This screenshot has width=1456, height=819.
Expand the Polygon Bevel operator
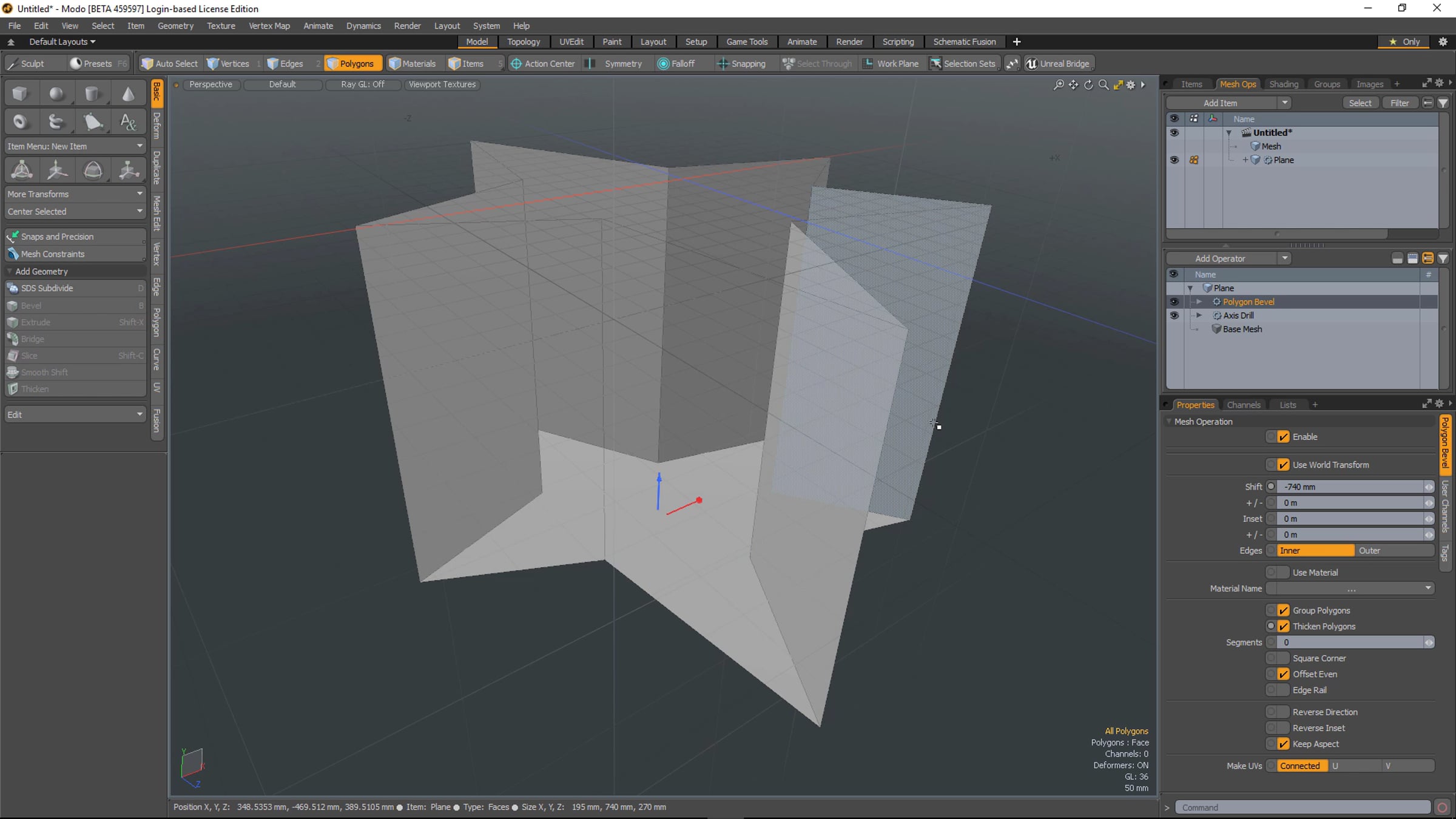pyautogui.click(x=1199, y=302)
